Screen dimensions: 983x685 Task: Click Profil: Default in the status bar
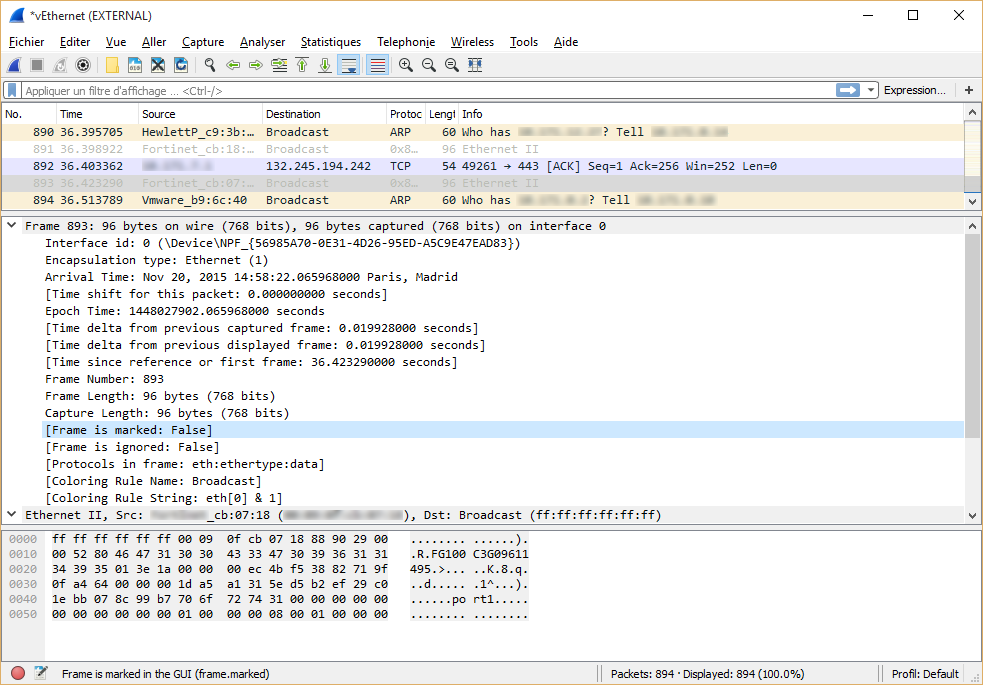point(925,674)
